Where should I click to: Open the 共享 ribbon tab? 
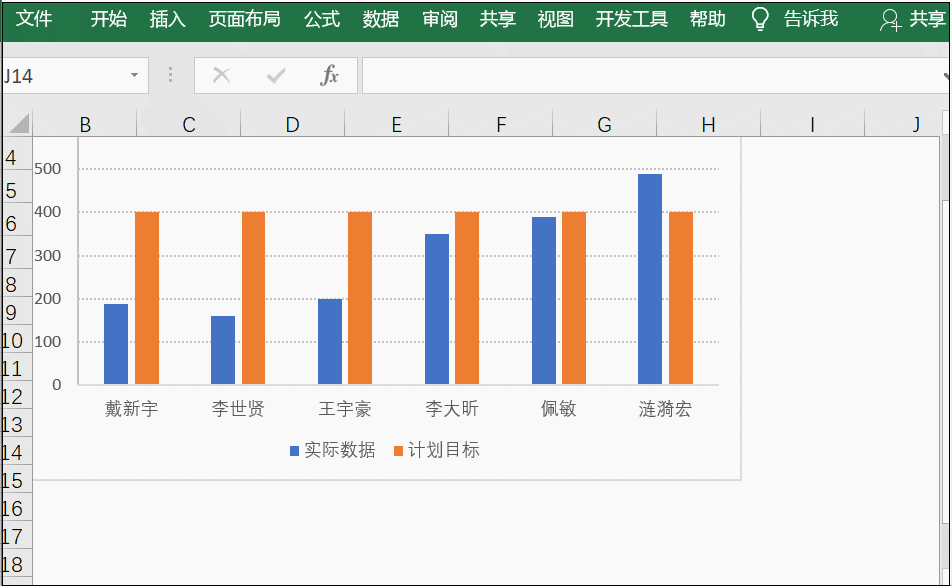[498, 19]
